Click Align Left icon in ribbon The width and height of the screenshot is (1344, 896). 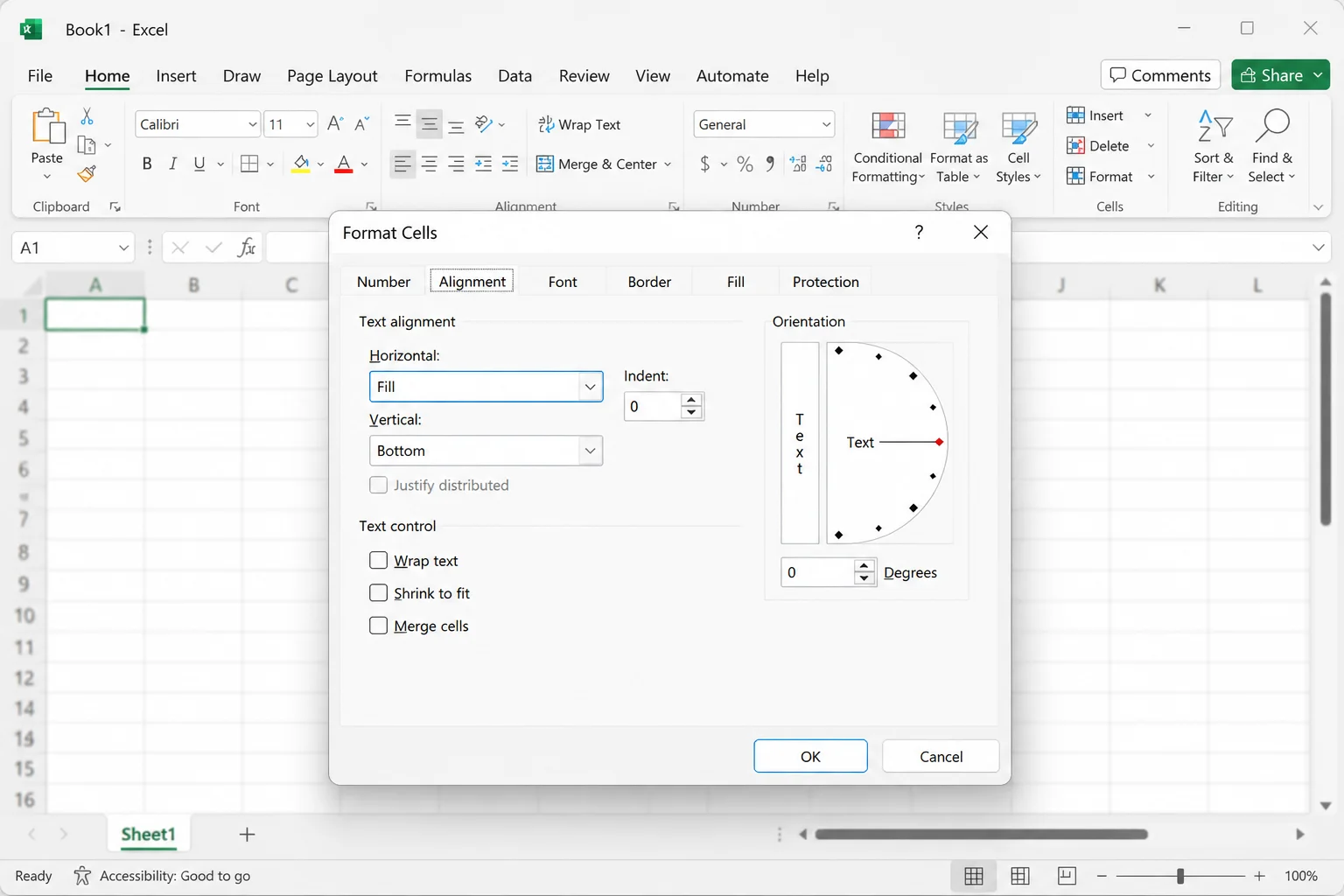(402, 164)
